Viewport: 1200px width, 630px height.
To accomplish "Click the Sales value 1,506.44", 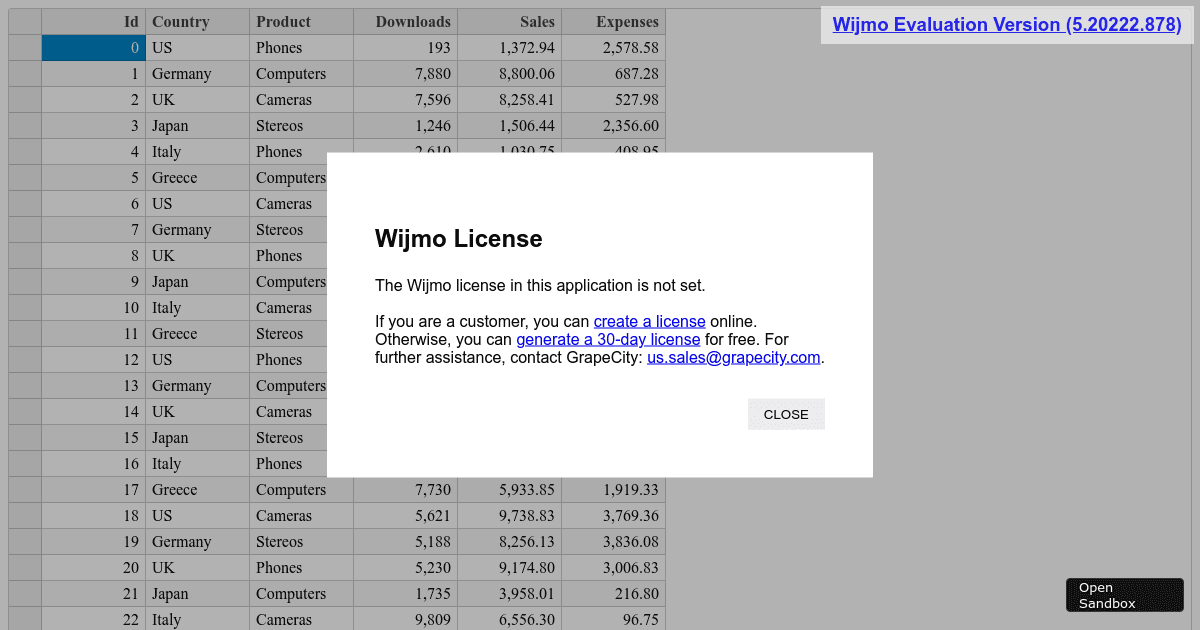I will pyautogui.click(x=510, y=126).
